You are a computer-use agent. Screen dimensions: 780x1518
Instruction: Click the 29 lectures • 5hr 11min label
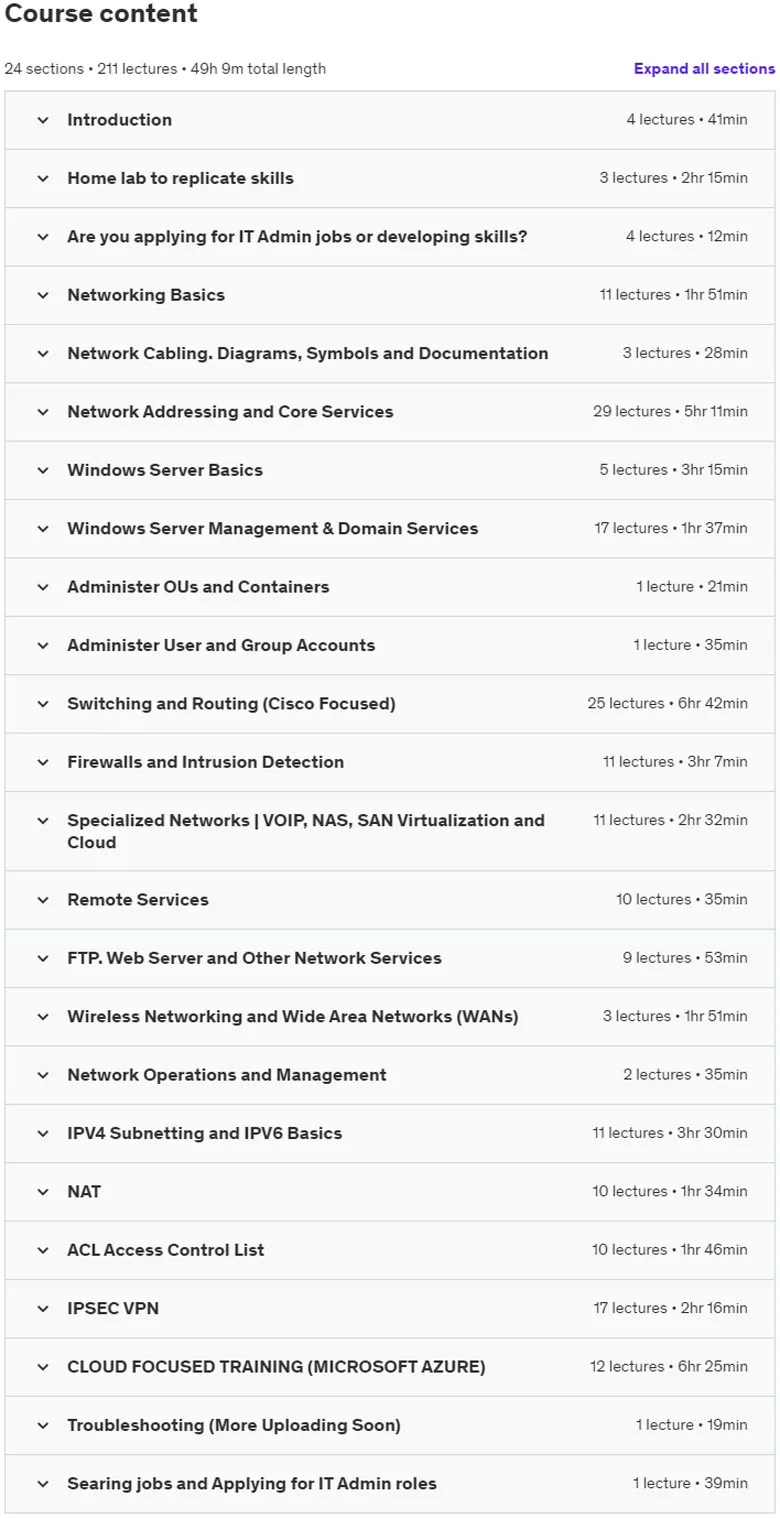[670, 412]
